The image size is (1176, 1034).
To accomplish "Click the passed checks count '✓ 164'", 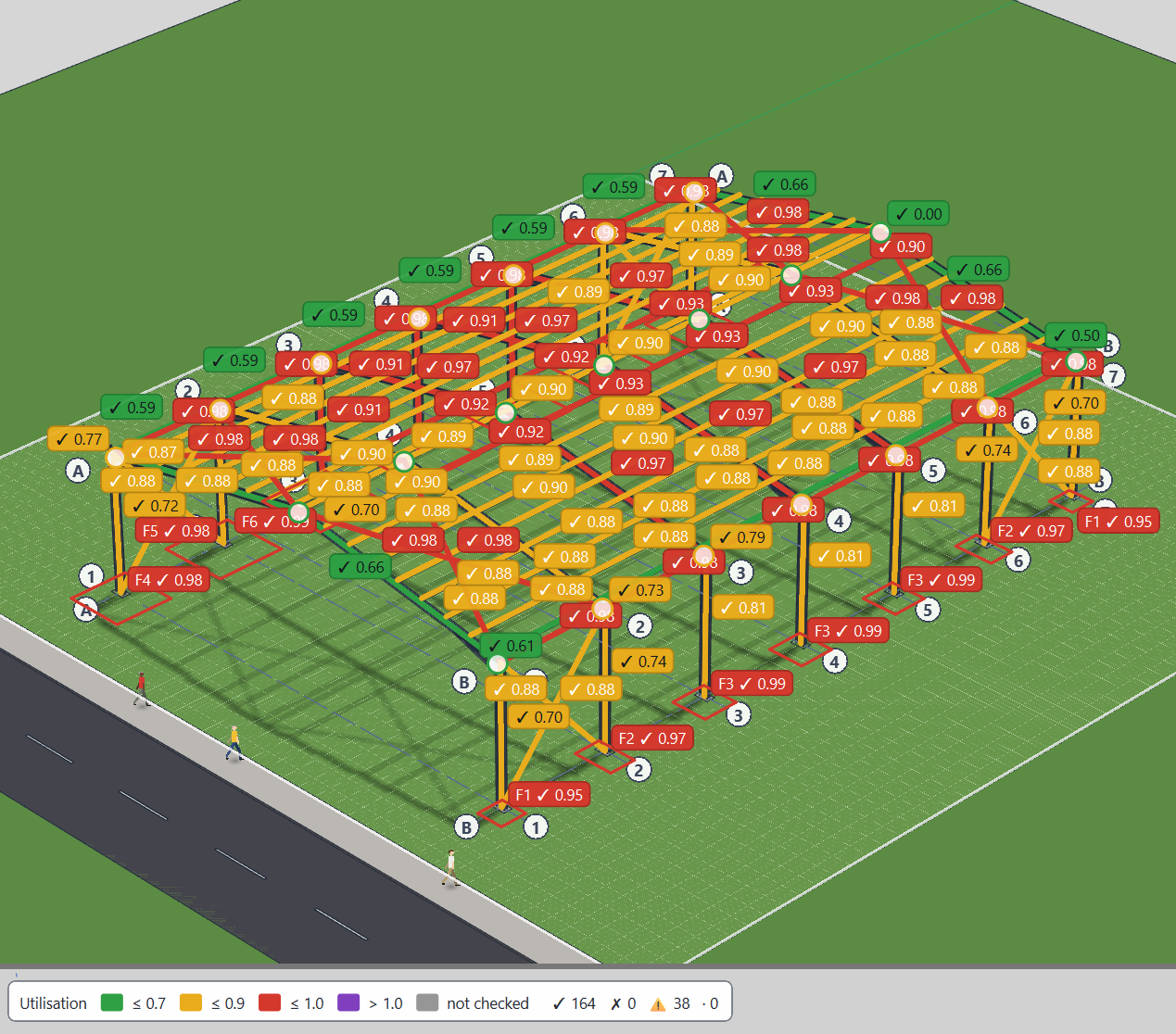I will coord(574,1003).
